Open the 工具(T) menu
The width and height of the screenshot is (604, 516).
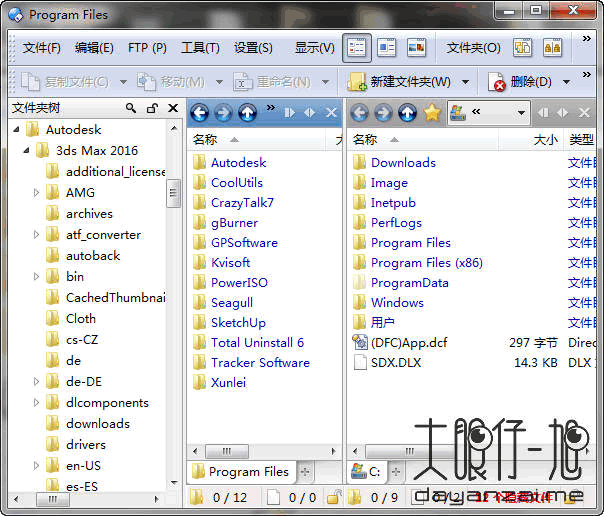[200, 48]
